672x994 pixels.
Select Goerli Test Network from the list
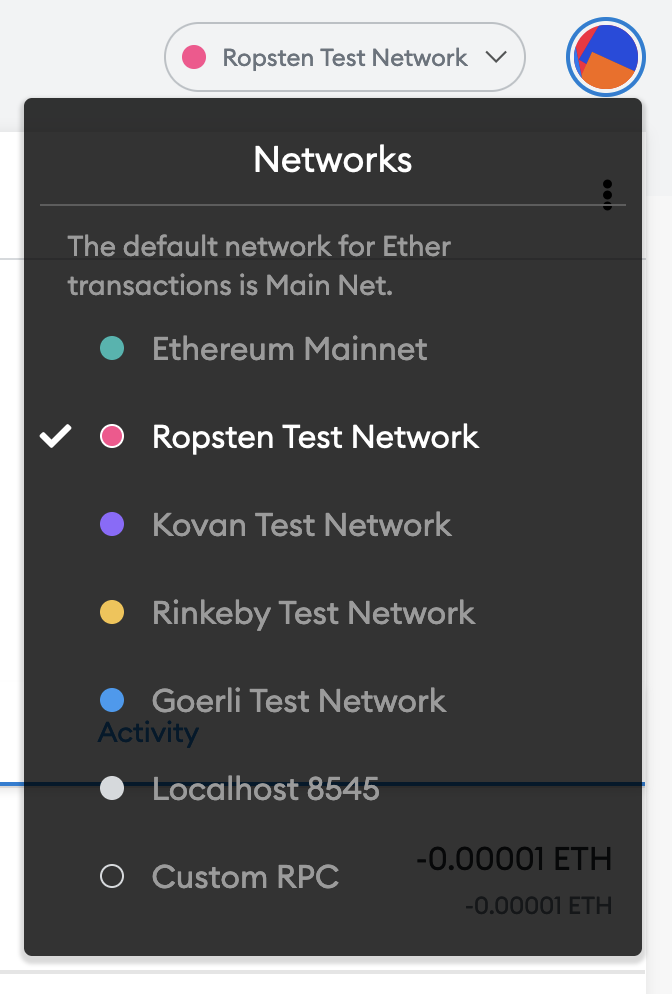[296, 700]
